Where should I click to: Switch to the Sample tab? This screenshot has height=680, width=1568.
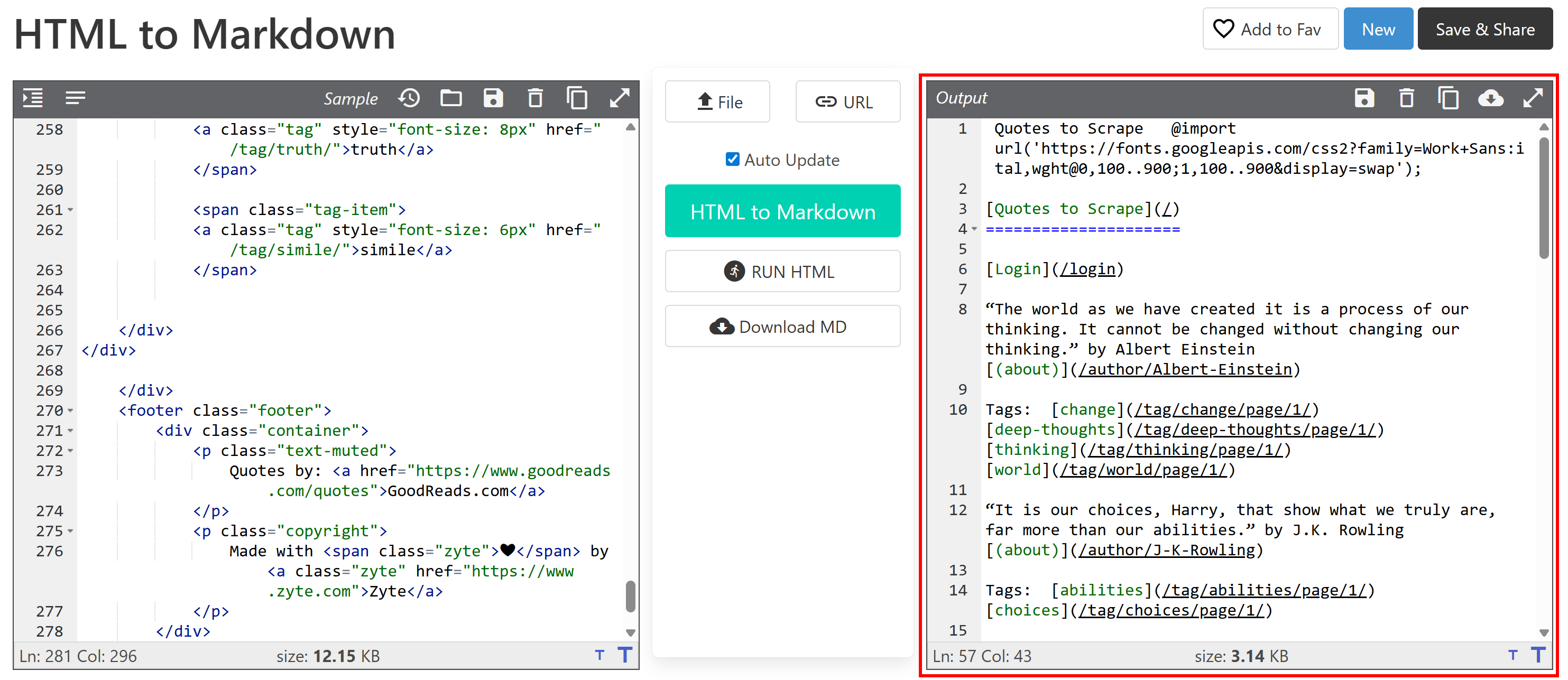pos(351,98)
